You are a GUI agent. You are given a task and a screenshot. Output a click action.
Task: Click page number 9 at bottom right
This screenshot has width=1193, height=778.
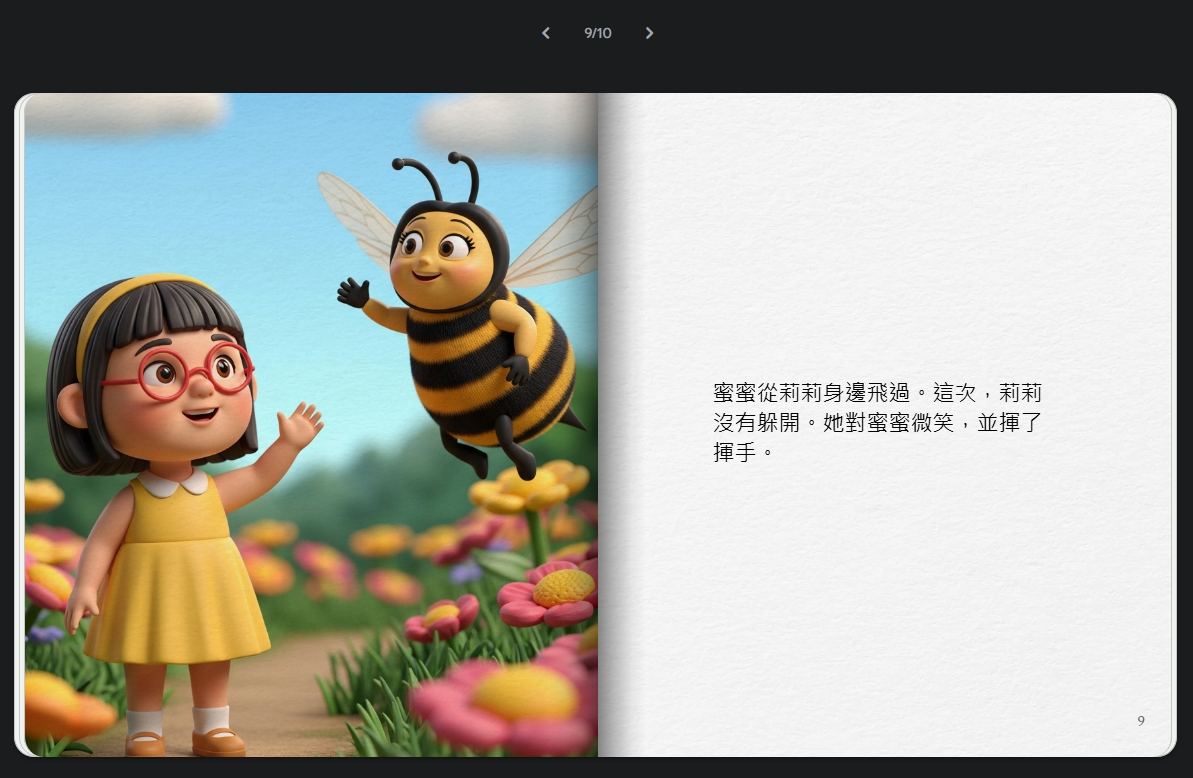1141,720
